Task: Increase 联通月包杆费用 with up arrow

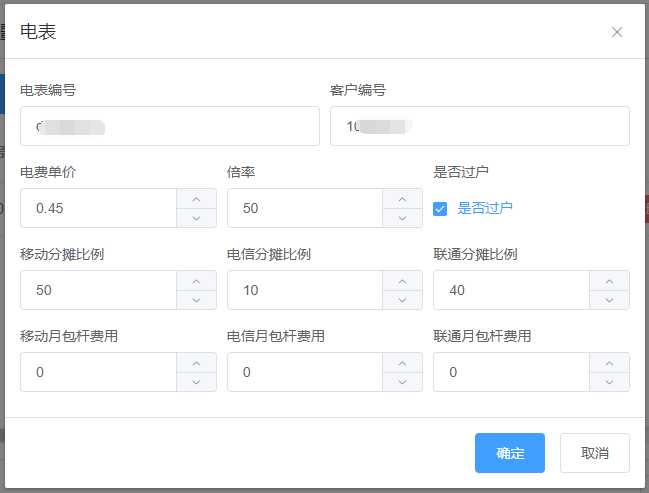Action: click(609, 363)
